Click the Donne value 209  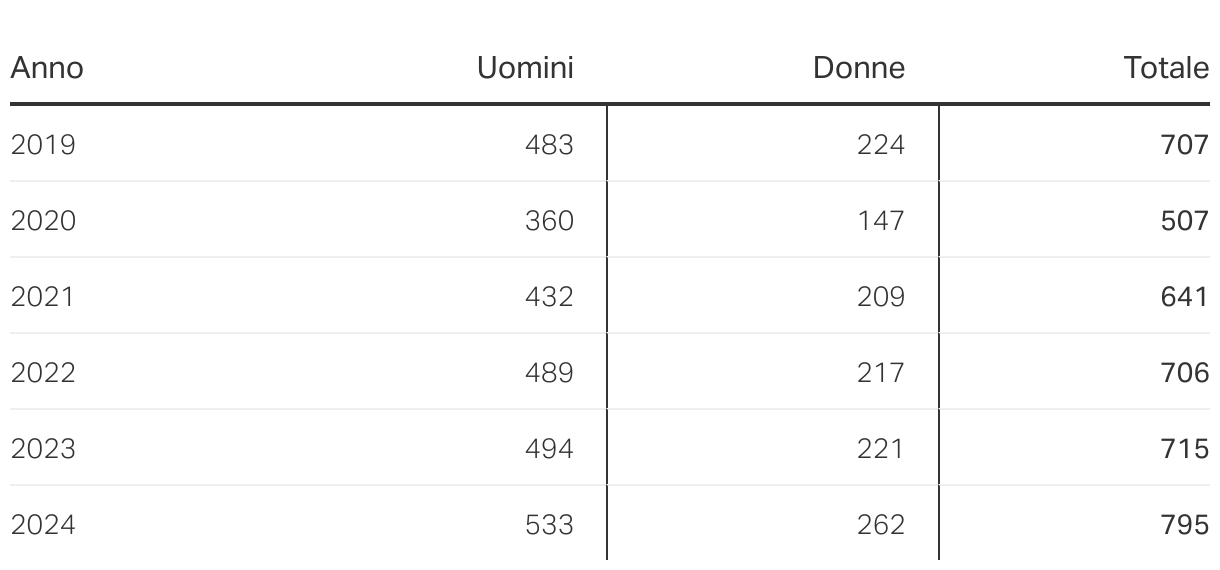pyautogui.click(x=881, y=297)
